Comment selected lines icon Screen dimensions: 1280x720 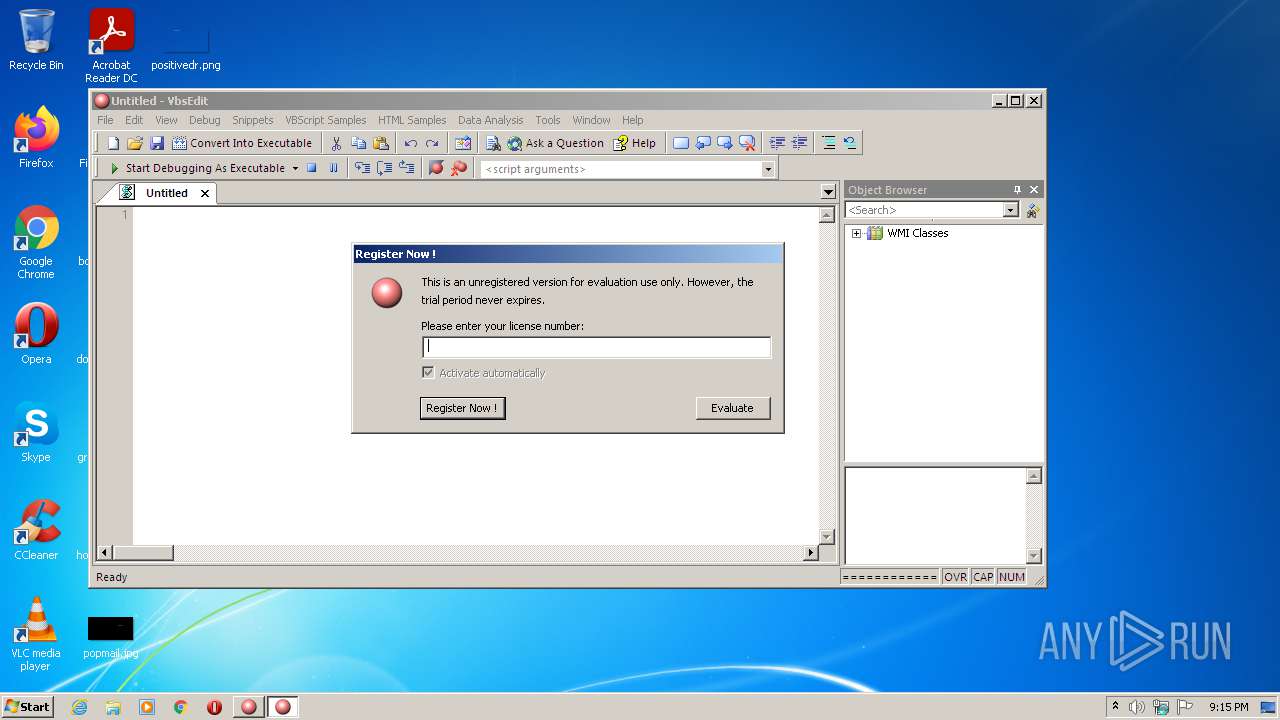click(828, 143)
